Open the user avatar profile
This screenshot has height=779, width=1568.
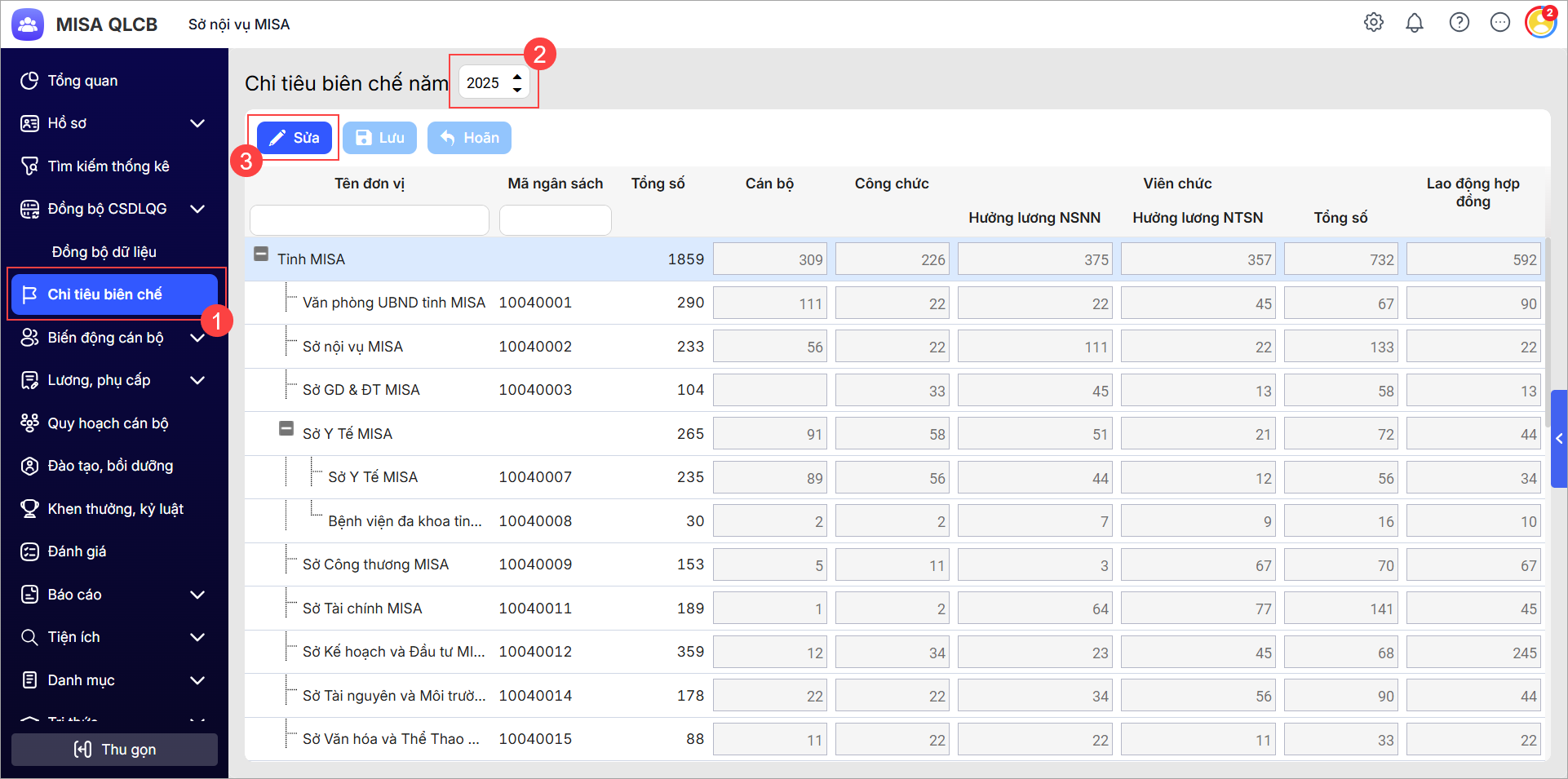coord(1540,23)
